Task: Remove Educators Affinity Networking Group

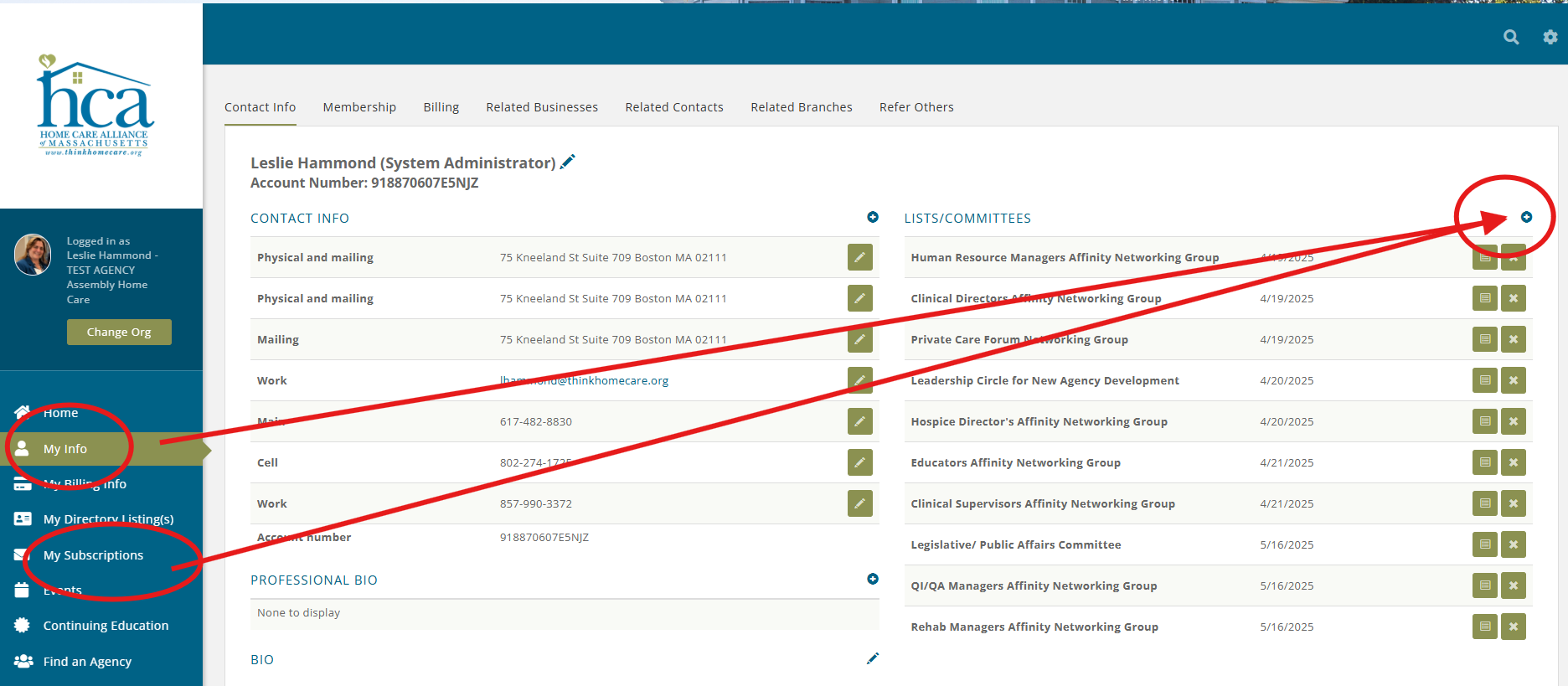Action: pyautogui.click(x=1514, y=462)
